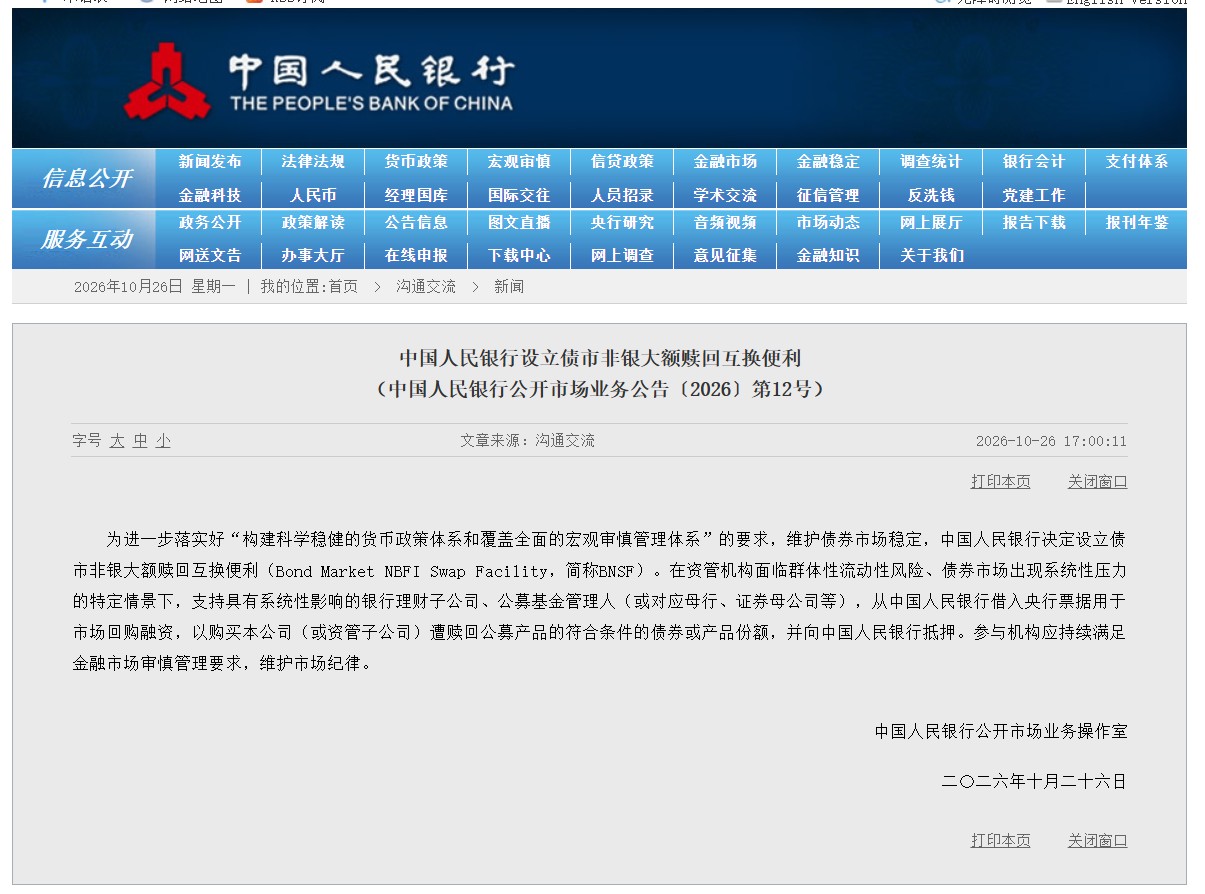Click the 首页 breadcrumb link
This screenshot has width=1205, height=894.
coord(342,286)
